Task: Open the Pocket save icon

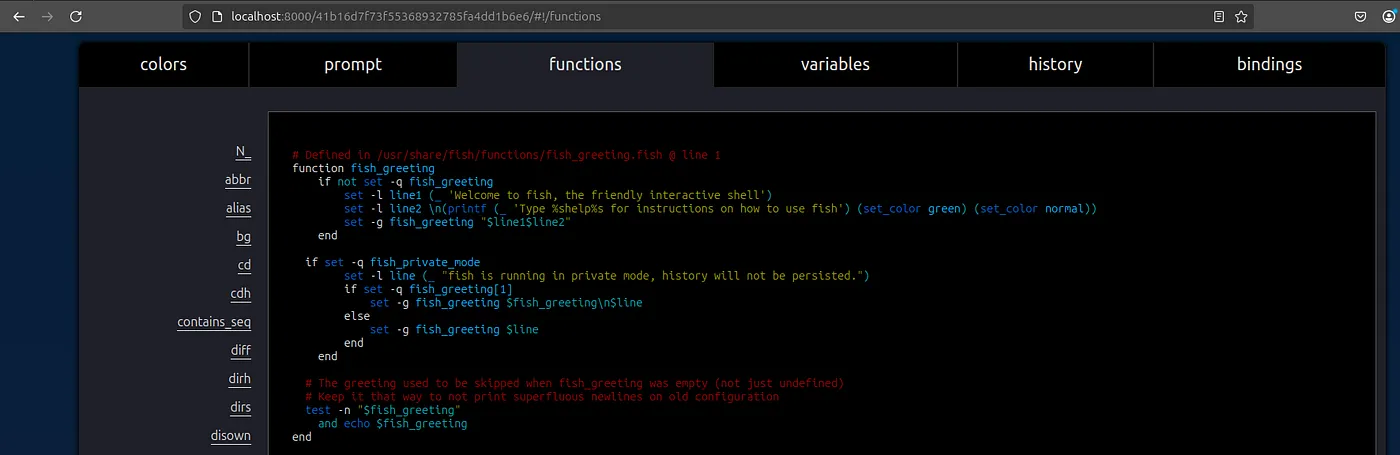Action: (x=1361, y=16)
